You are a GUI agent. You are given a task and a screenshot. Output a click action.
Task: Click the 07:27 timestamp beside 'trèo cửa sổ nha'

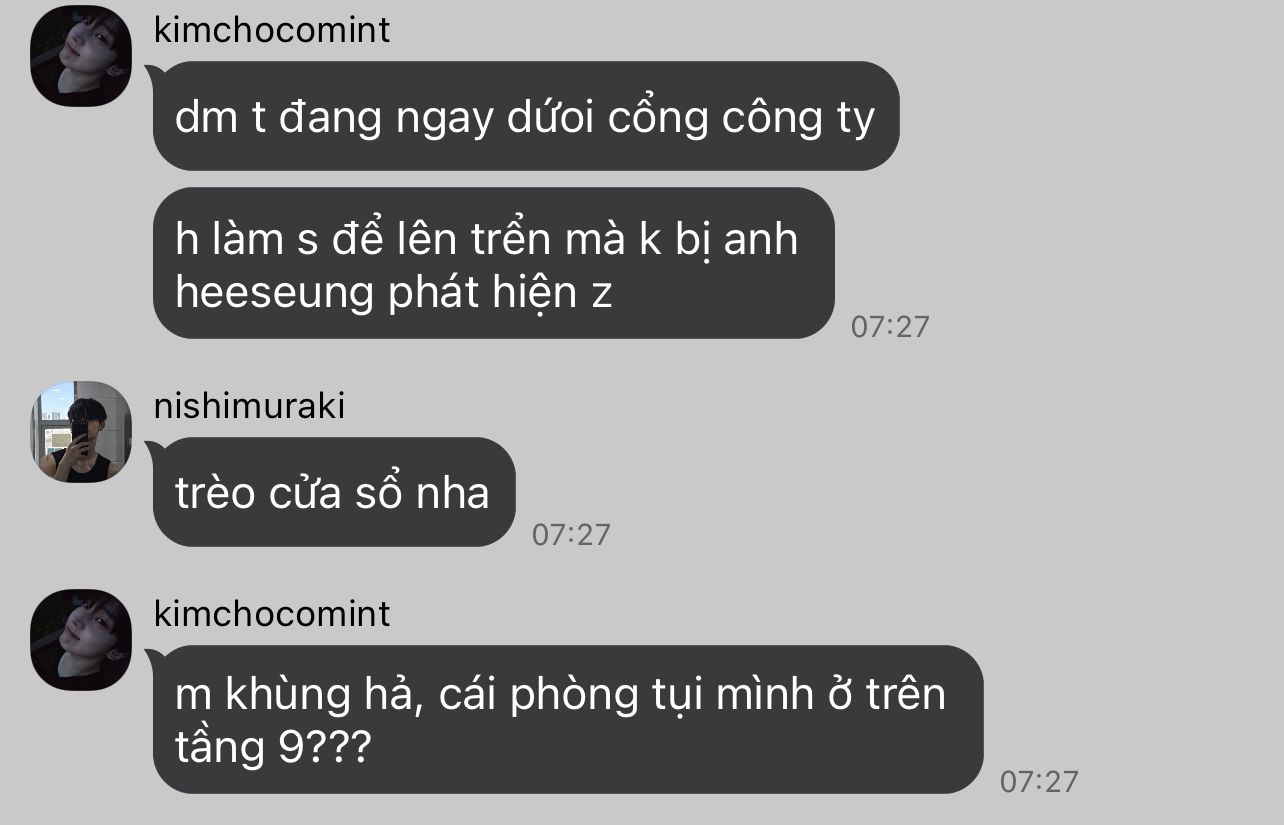click(571, 534)
